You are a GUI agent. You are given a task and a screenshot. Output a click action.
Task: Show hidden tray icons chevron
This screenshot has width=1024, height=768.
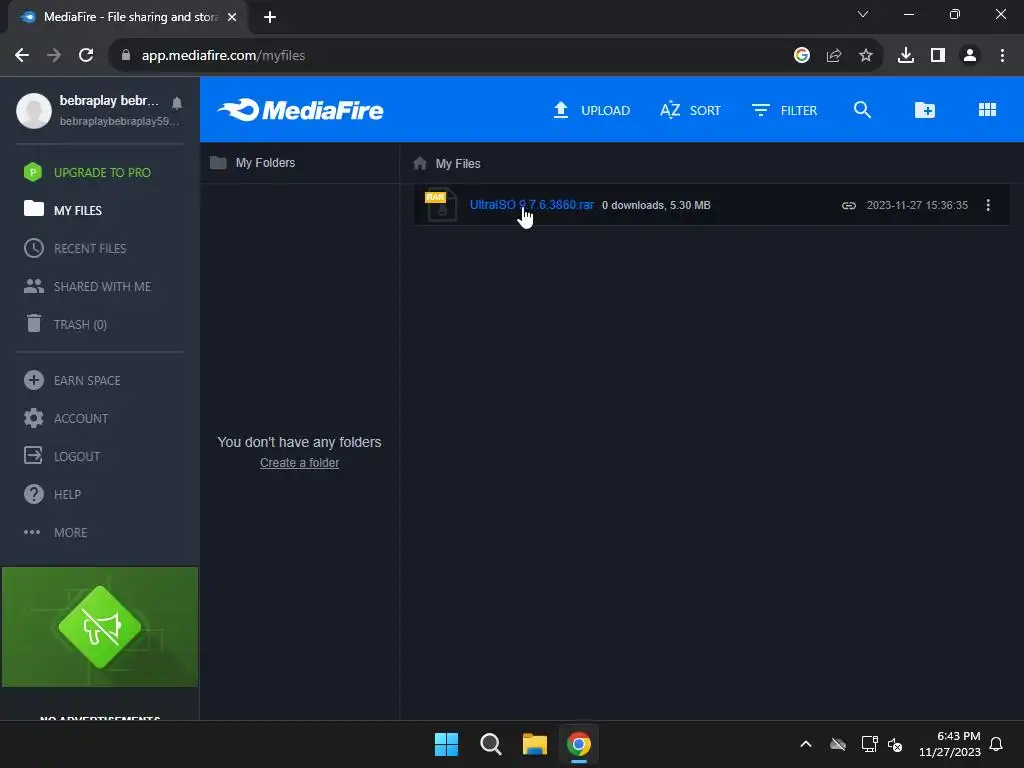click(806, 744)
